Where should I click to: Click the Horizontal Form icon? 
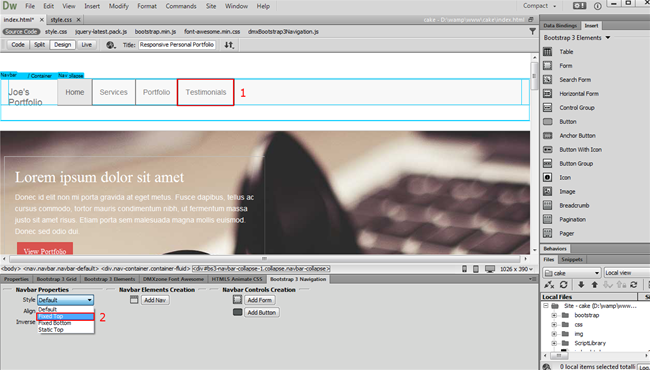pyautogui.click(x=547, y=94)
